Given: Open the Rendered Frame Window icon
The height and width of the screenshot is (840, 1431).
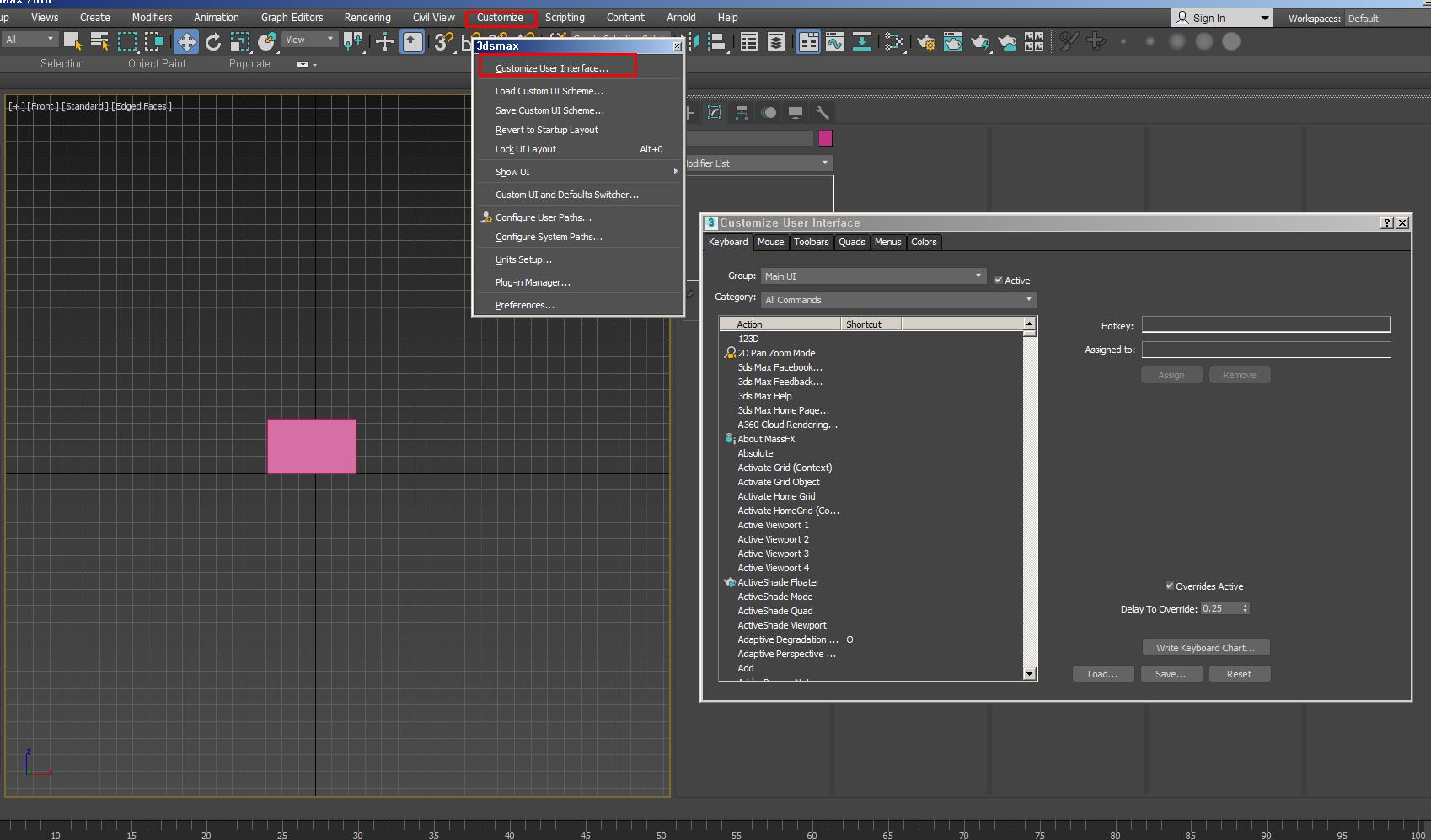Looking at the screenshot, I should click(x=953, y=41).
